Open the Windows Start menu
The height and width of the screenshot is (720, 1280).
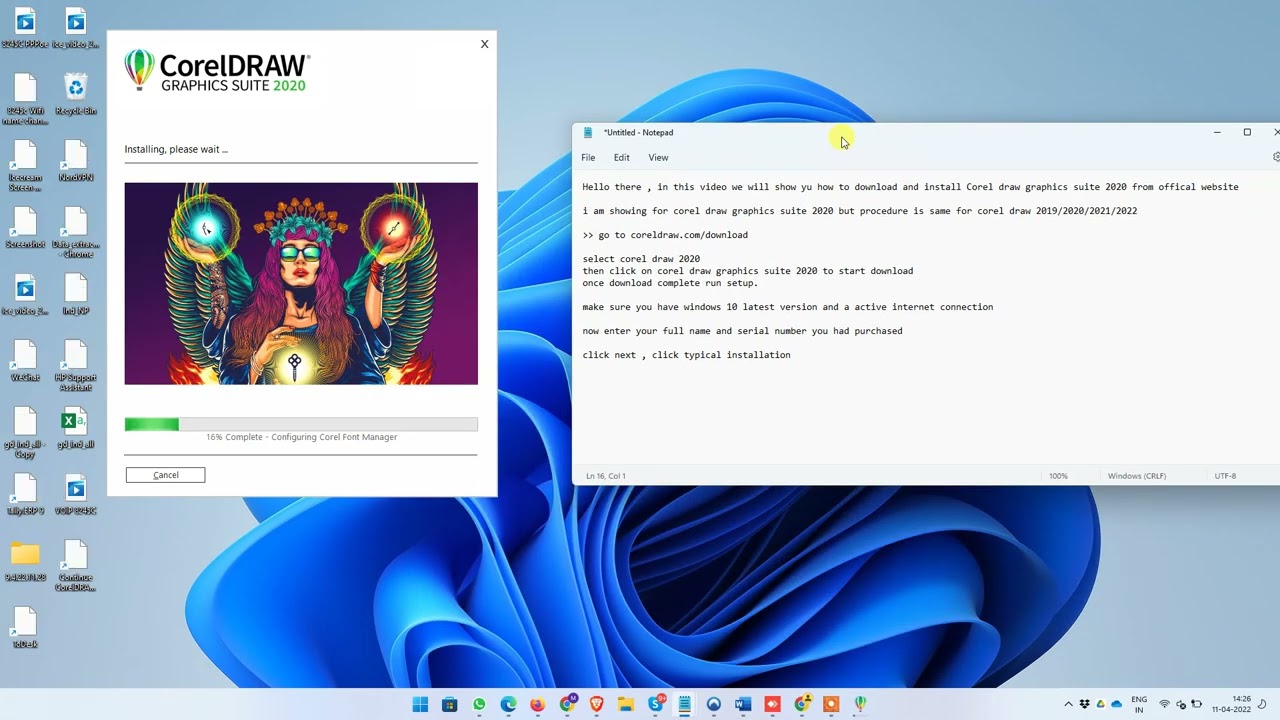pyautogui.click(x=420, y=704)
